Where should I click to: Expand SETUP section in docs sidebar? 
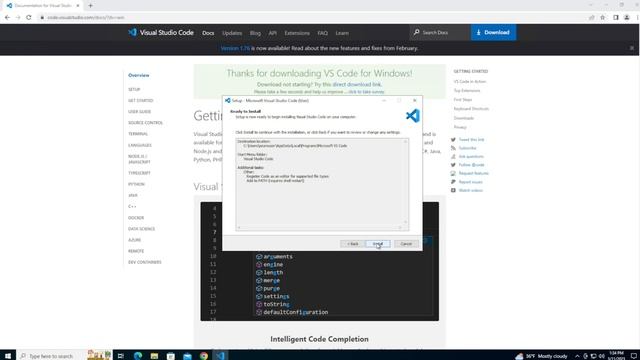(x=134, y=89)
